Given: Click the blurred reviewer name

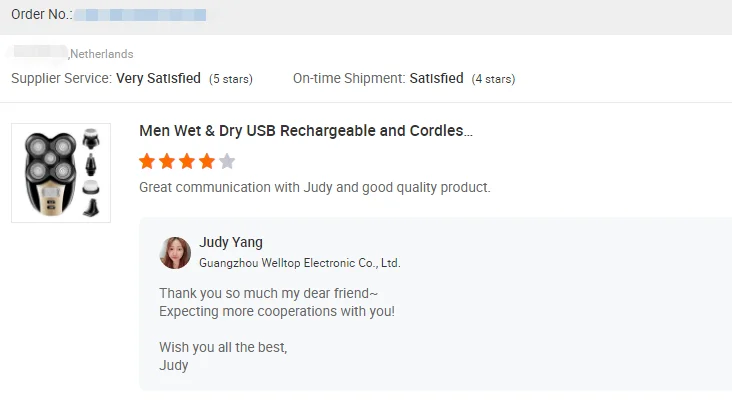Looking at the screenshot, I should (38, 53).
